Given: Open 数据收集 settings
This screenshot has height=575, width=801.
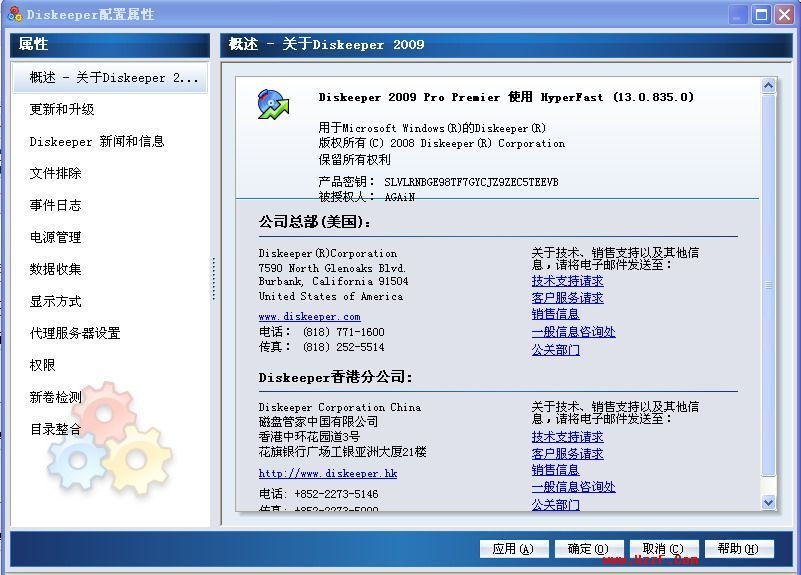Looking at the screenshot, I should pos(55,269).
